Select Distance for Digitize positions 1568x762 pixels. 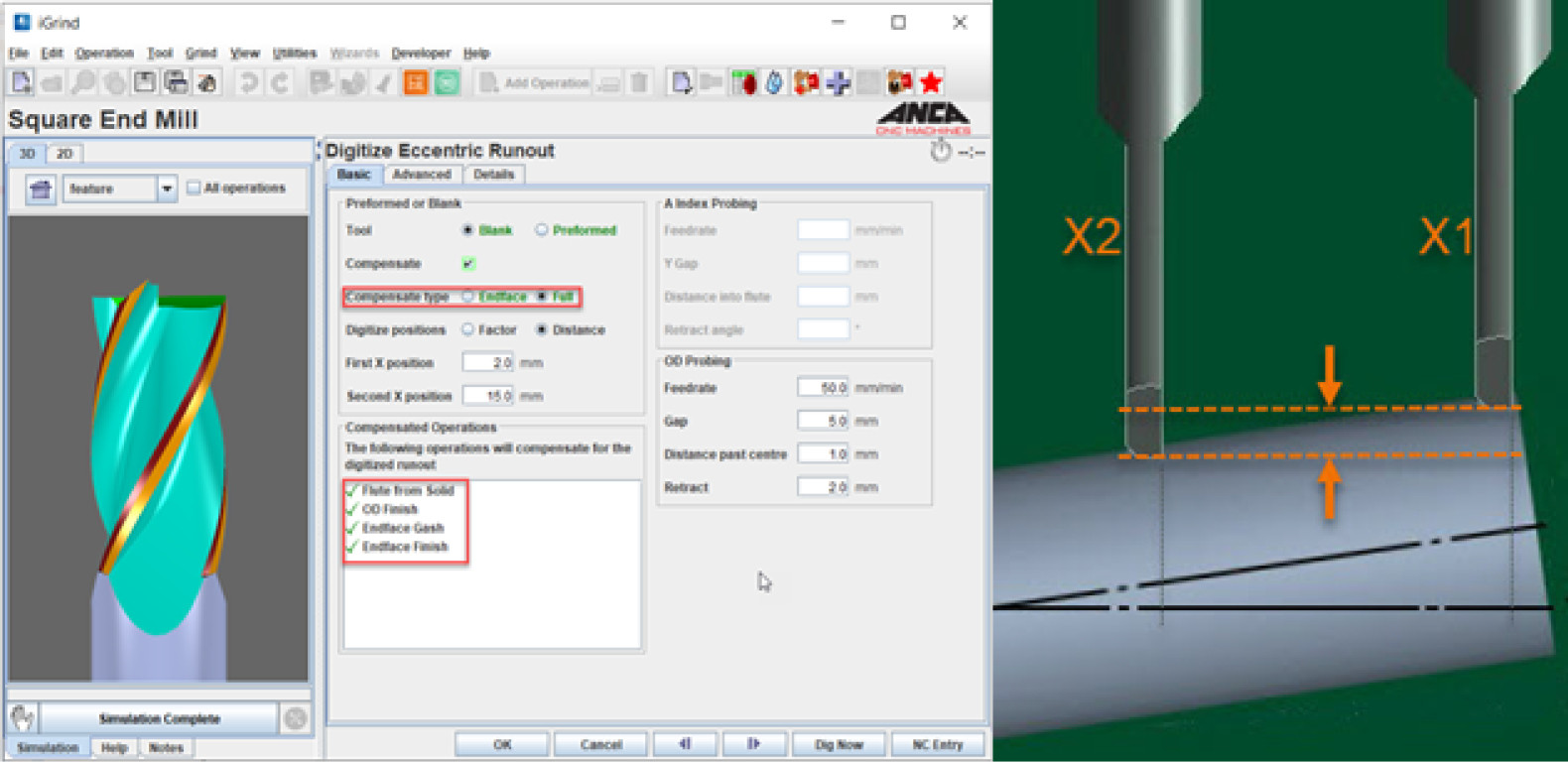(x=542, y=330)
